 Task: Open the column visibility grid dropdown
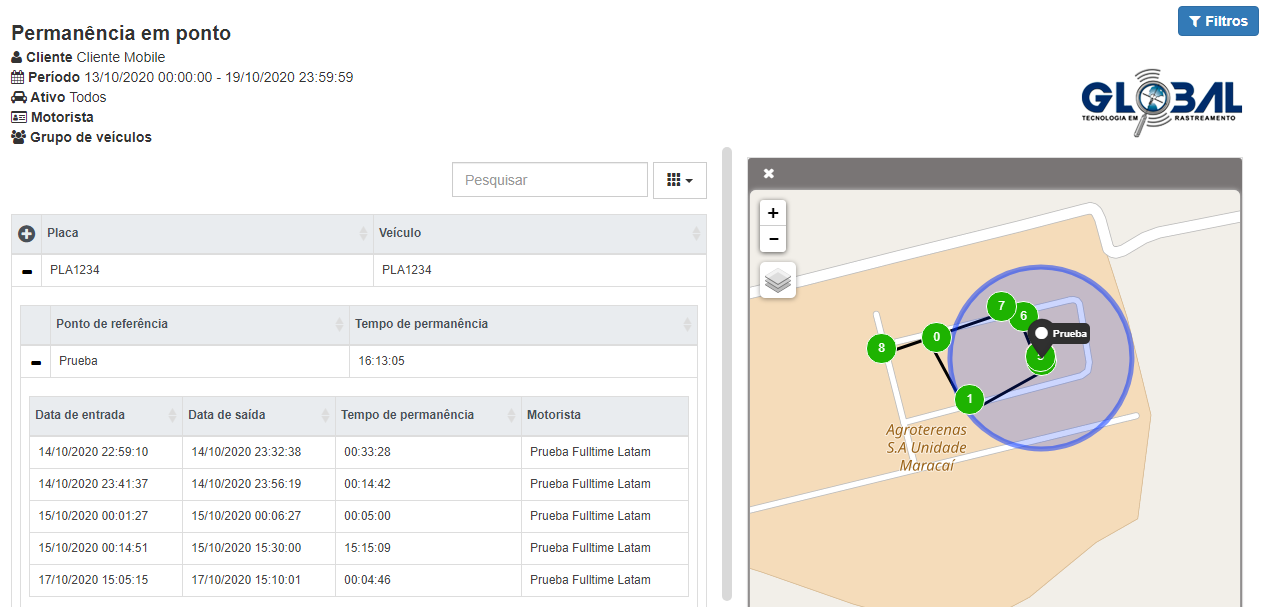(x=679, y=180)
